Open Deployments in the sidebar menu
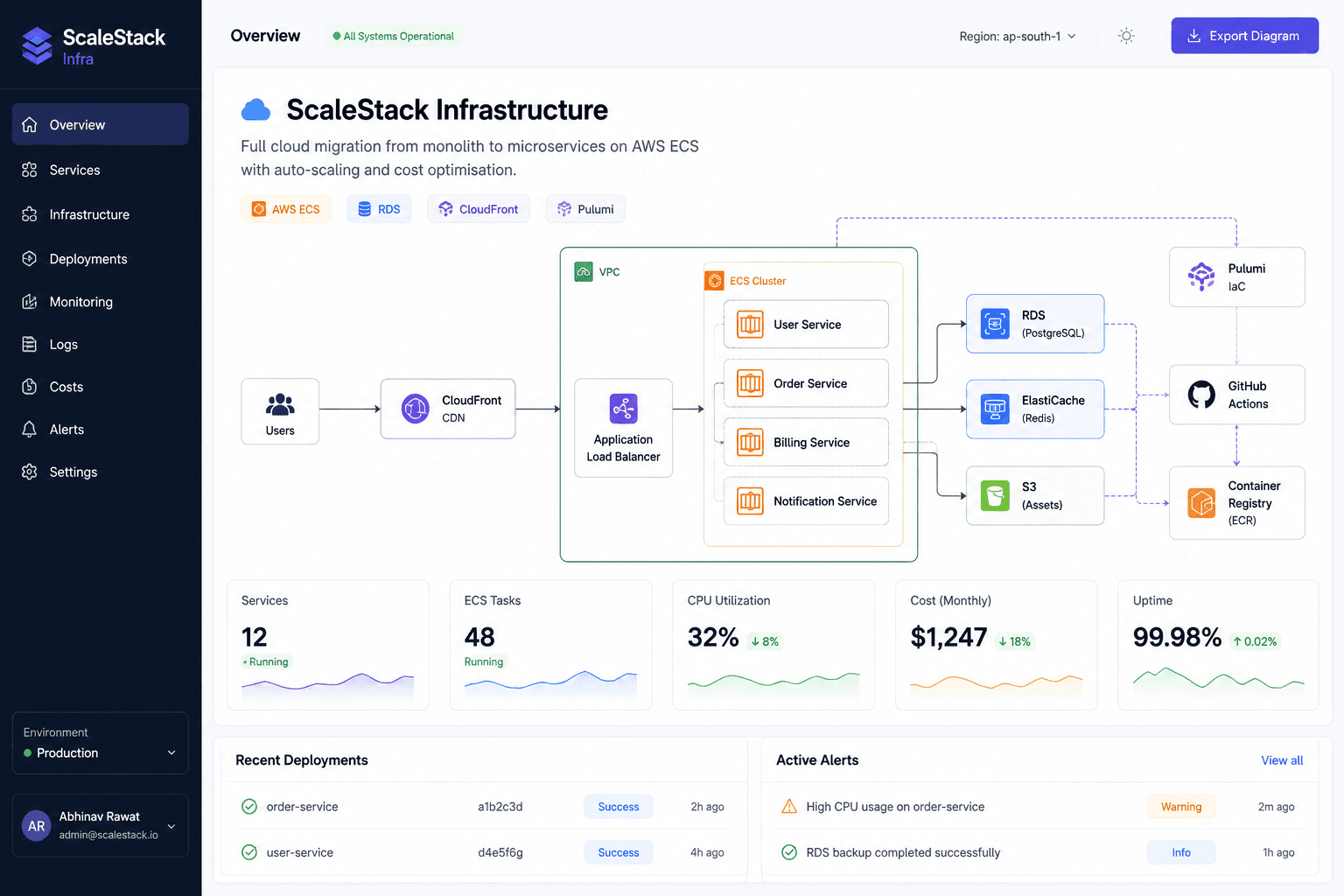The height and width of the screenshot is (896, 1344). pos(101,259)
